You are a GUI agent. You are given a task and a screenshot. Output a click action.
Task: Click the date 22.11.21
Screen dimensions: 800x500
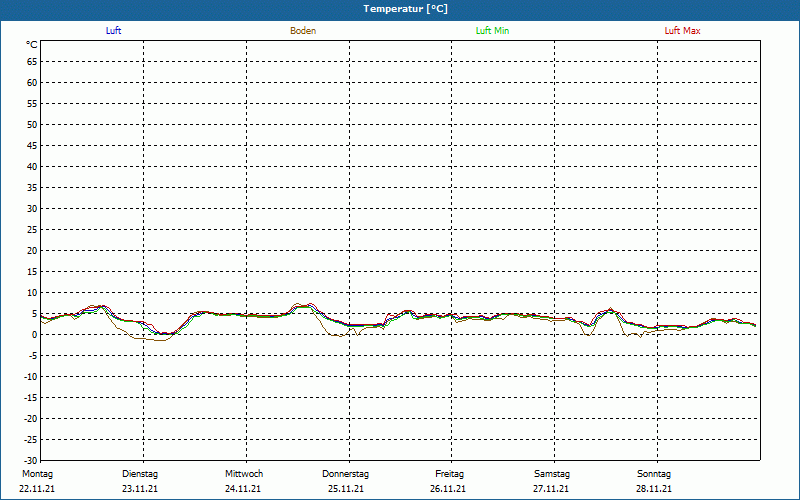pyautogui.click(x=37, y=489)
